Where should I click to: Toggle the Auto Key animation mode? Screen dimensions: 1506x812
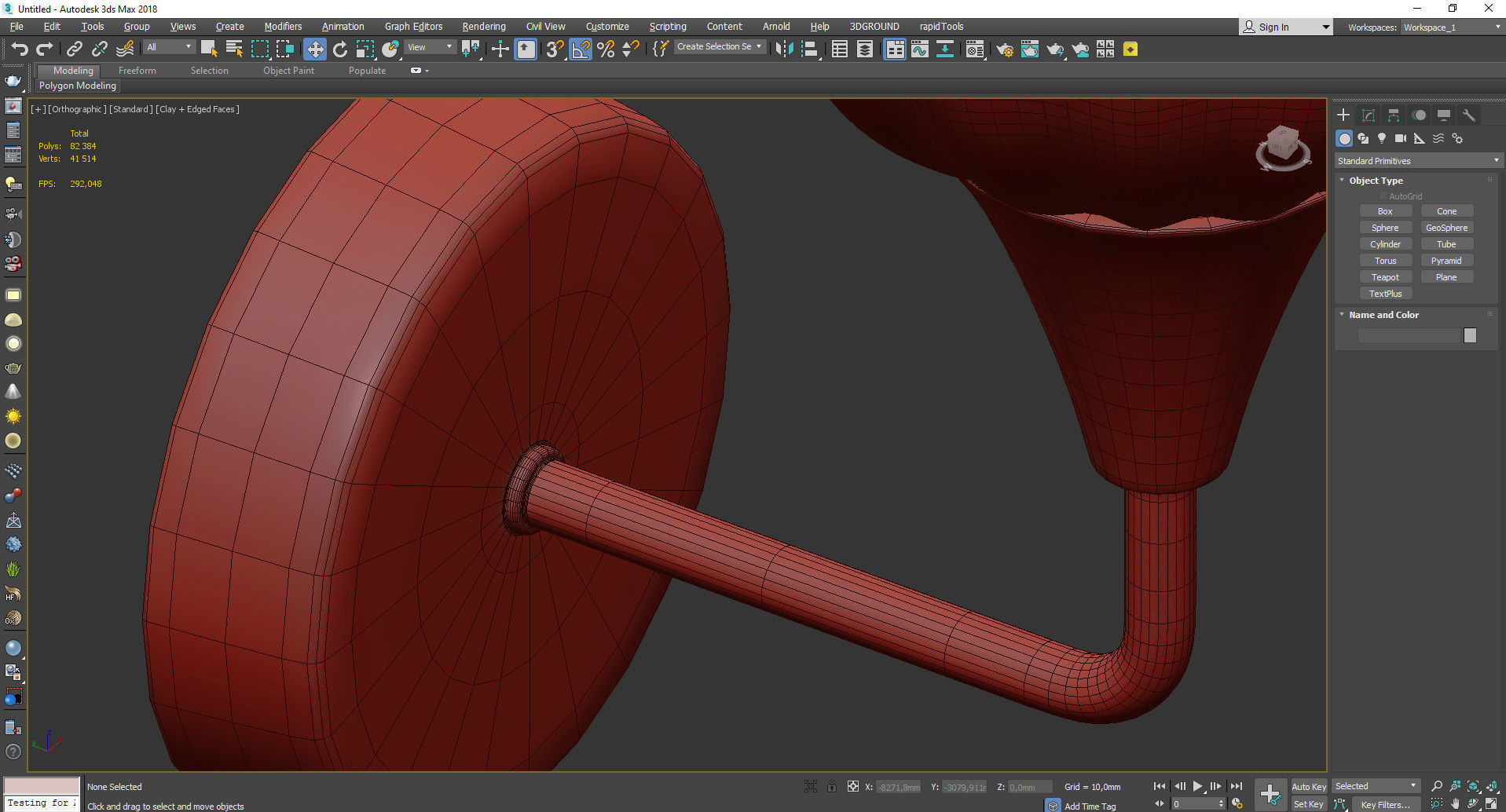[1309, 786]
